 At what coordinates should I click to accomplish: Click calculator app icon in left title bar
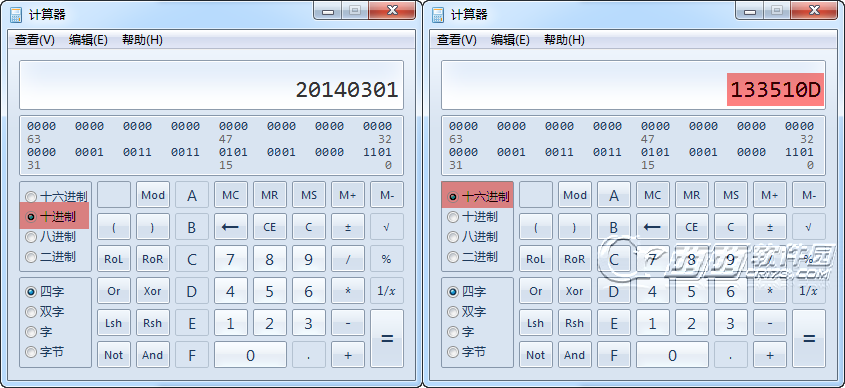16,14
